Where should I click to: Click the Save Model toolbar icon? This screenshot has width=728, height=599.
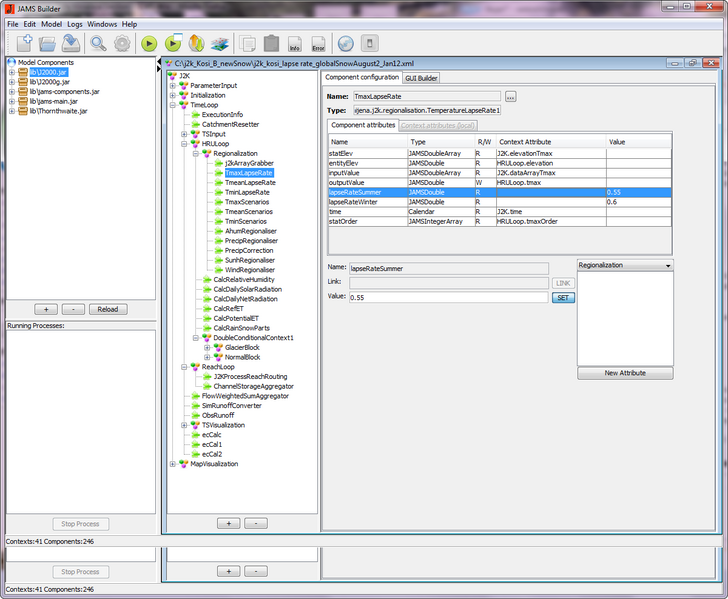click(x=71, y=43)
